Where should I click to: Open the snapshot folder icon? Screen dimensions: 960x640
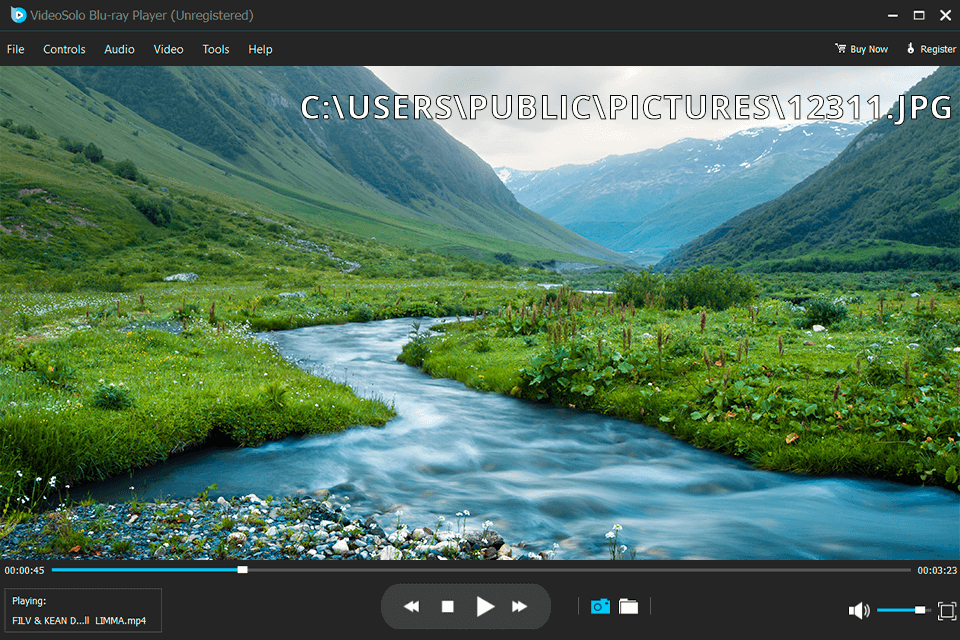629,605
